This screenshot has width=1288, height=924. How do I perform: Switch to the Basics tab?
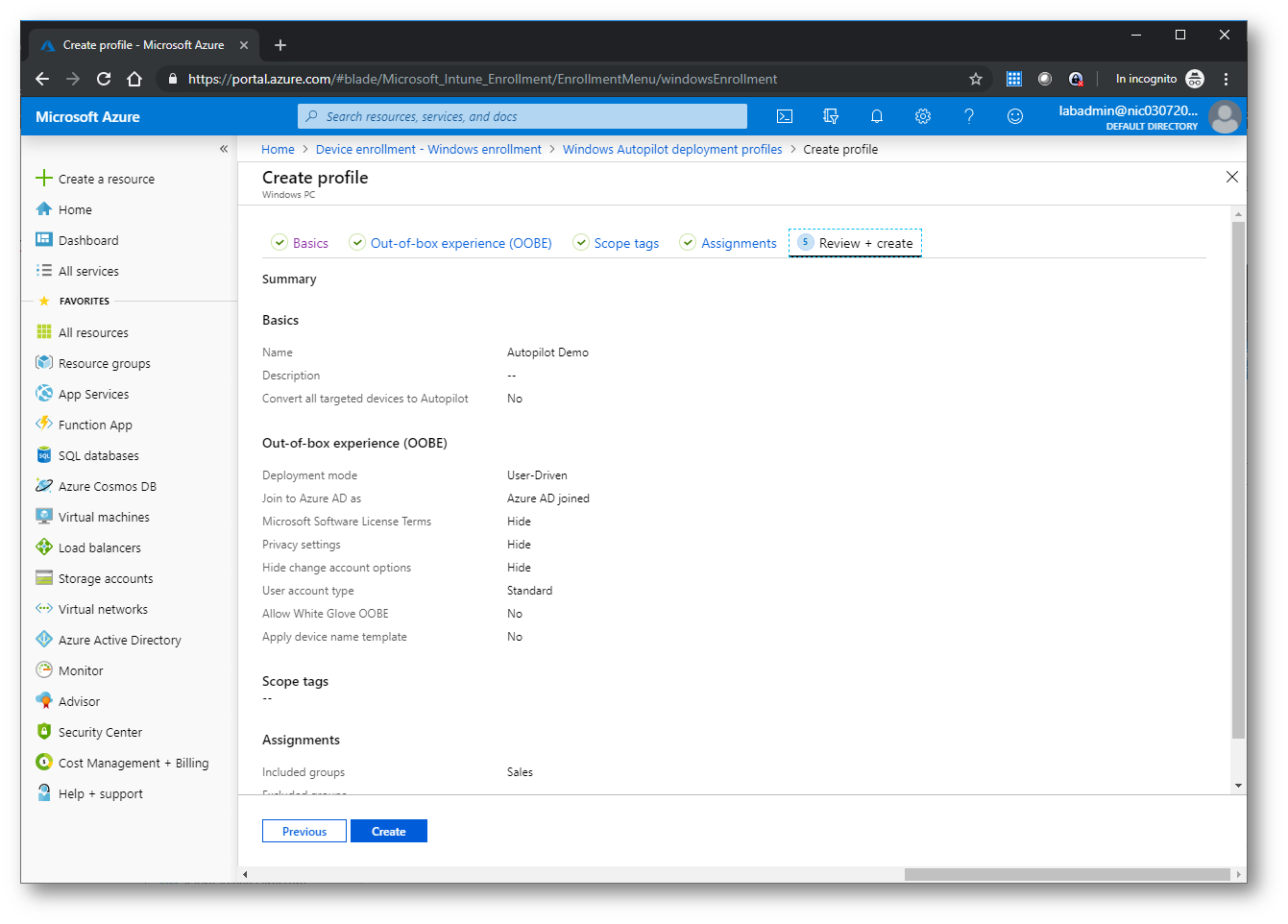301,243
